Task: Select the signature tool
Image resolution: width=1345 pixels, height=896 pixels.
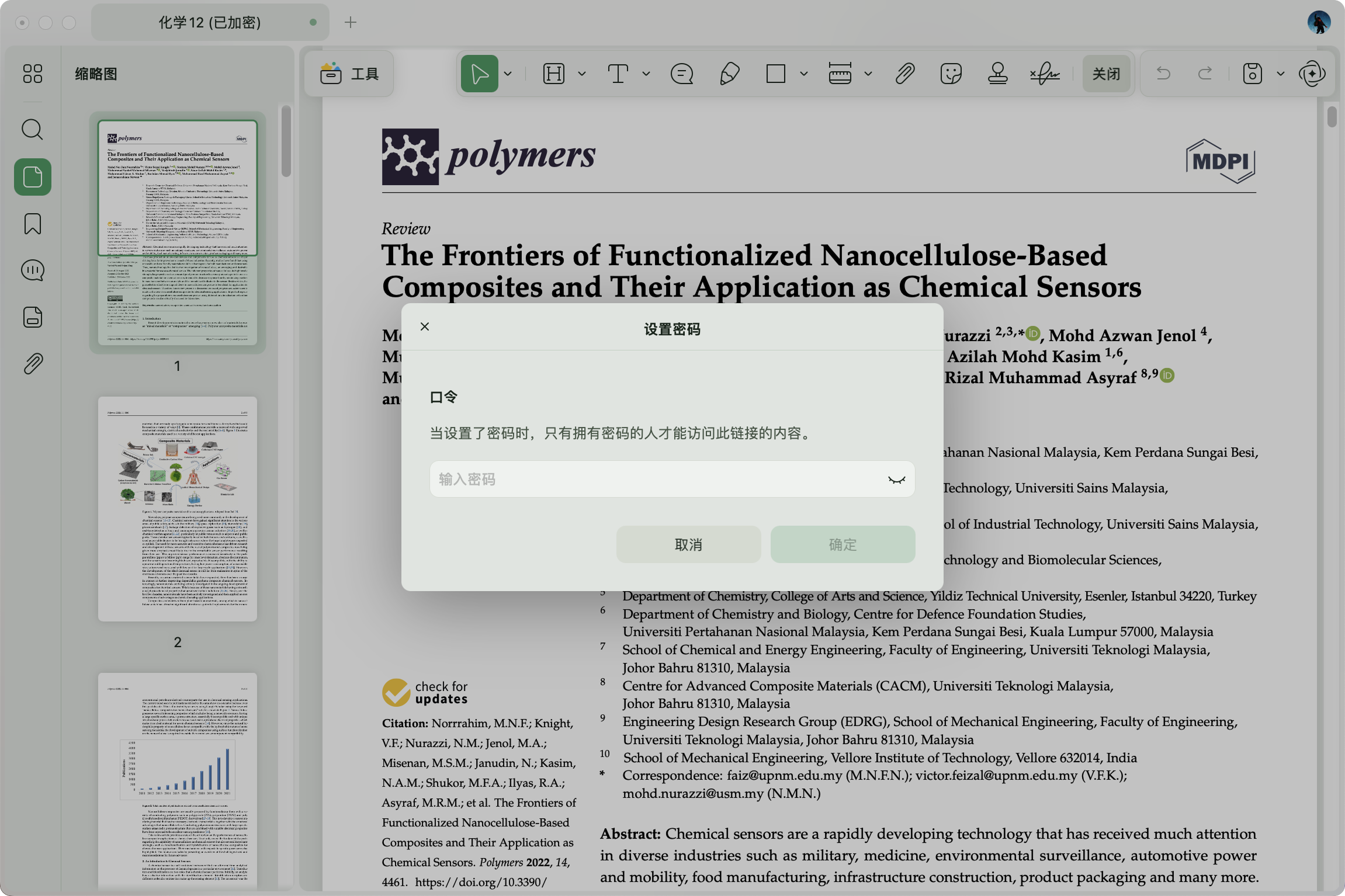Action: pos(1045,74)
